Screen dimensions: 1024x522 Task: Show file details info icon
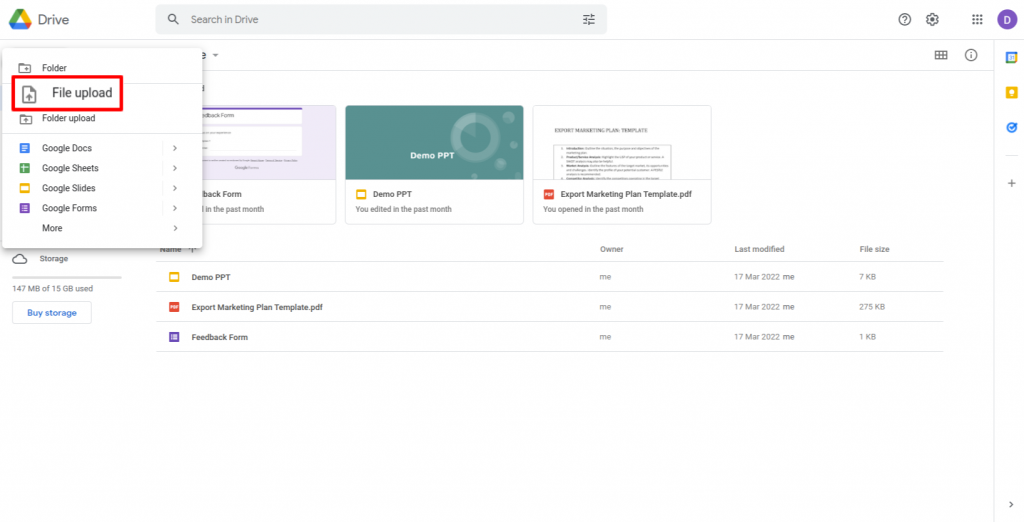pos(970,55)
